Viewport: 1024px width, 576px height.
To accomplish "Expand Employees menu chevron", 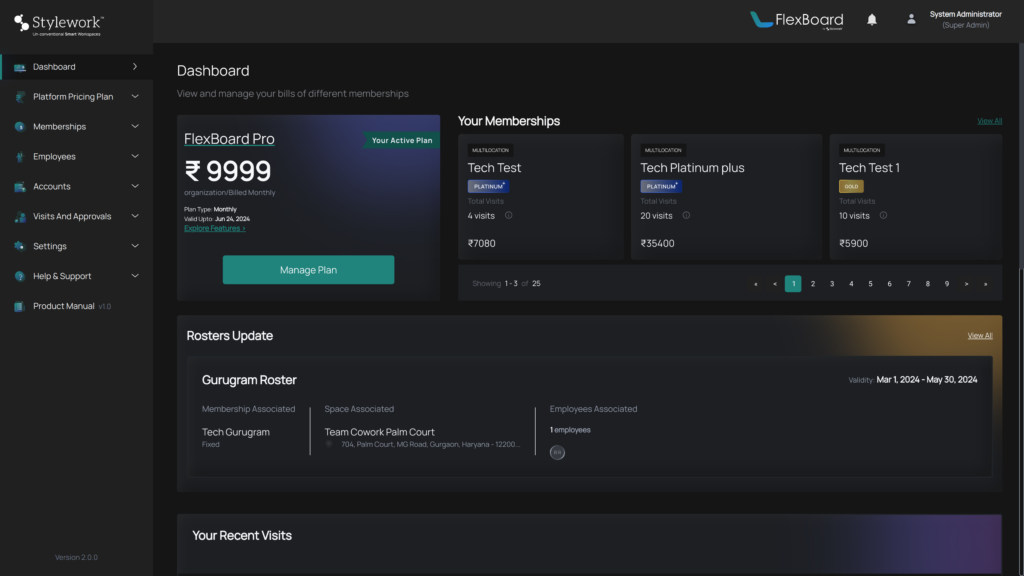I will [x=135, y=157].
